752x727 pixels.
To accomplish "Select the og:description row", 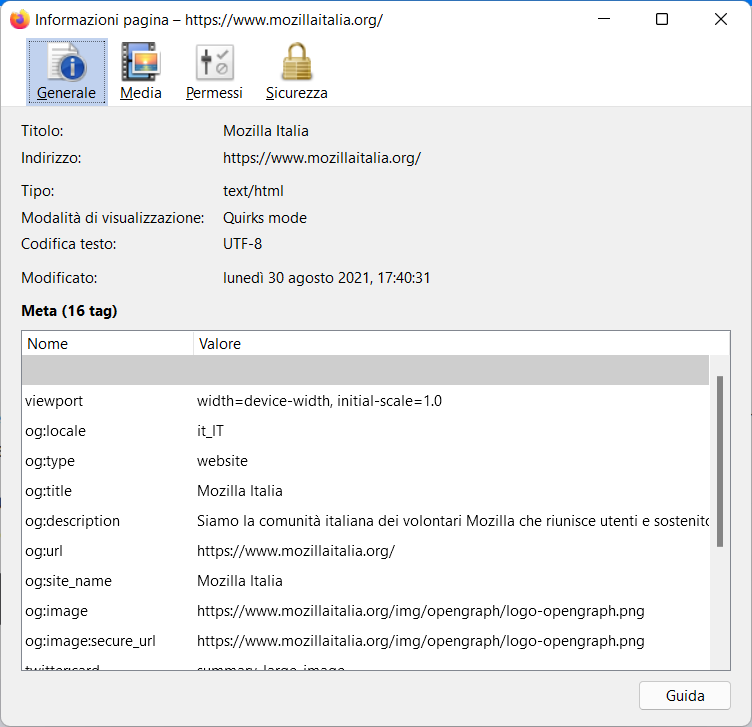I will (365, 521).
